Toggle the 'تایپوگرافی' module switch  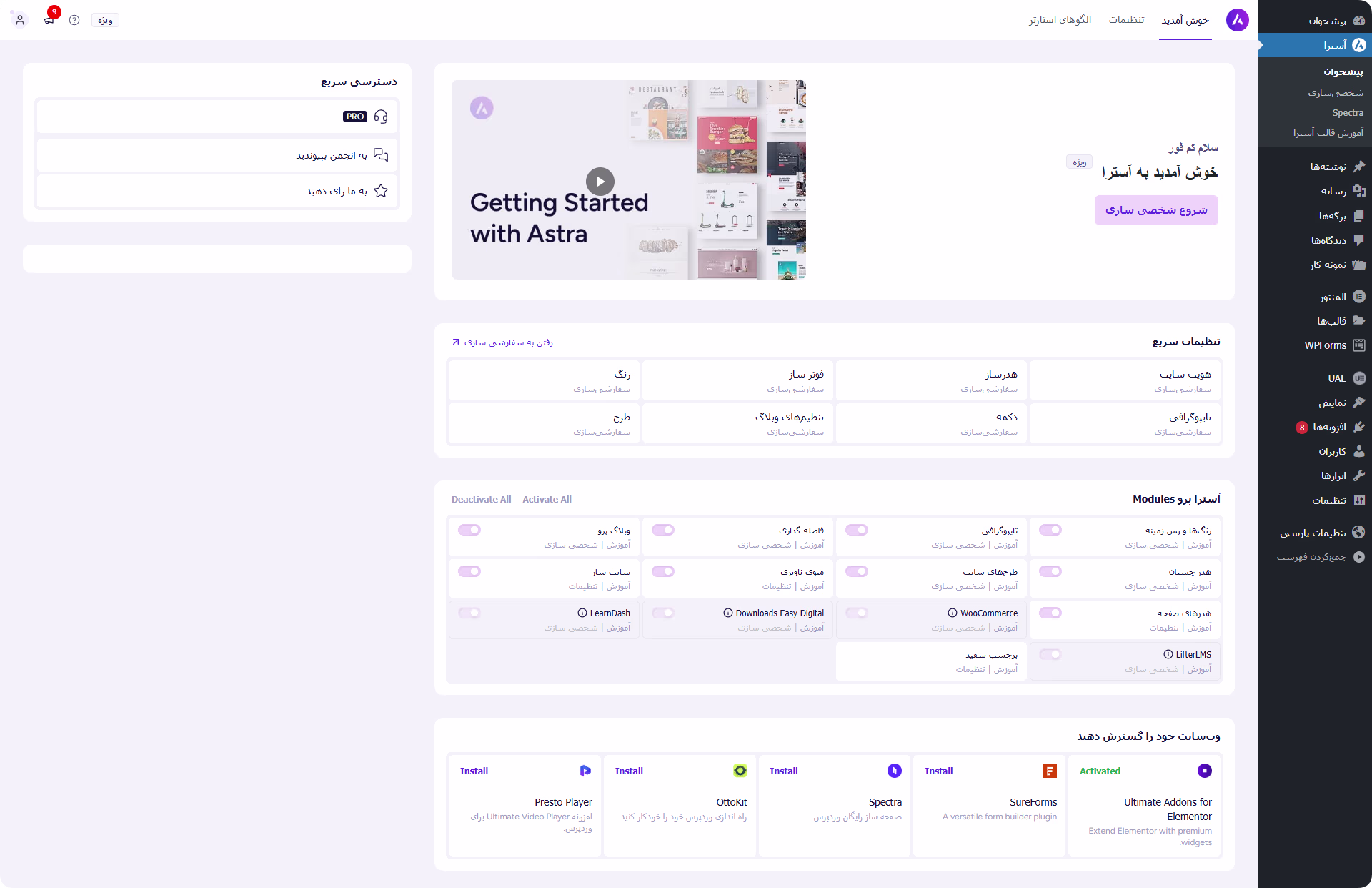click(x=857, y=530)
